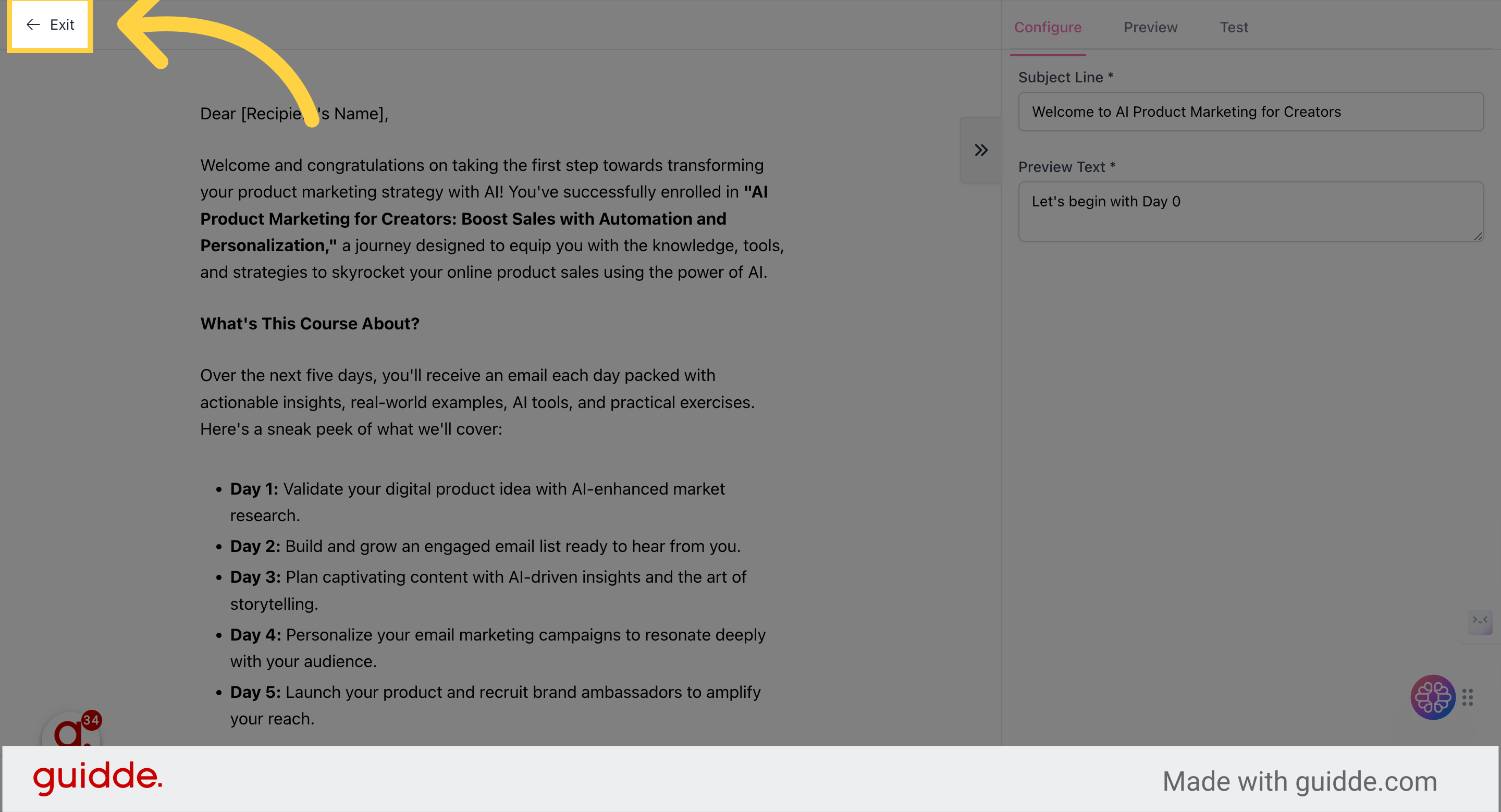Viewport: 1501px width, 812px height.
Task: Click the Exit back arrow icon
Action: coord(33,24)
